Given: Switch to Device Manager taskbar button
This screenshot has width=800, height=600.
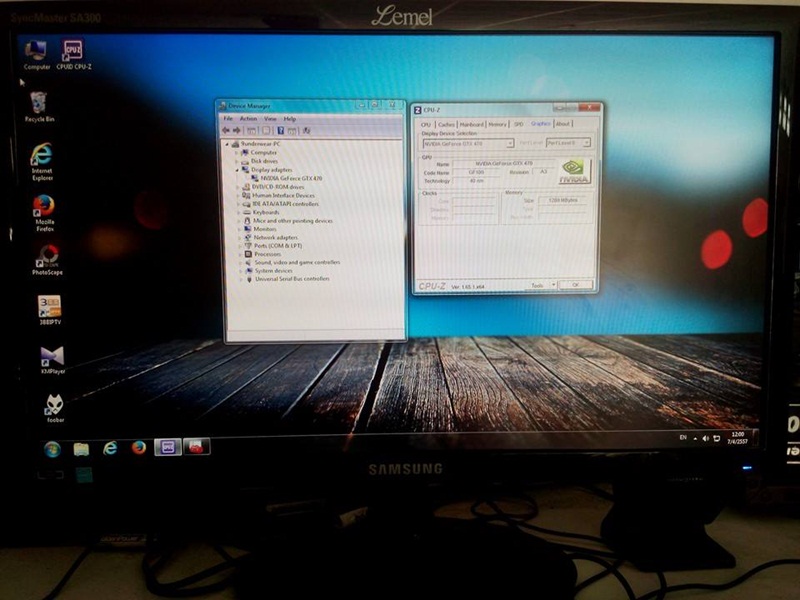Looking at the screenshot, I should pyautogui.click(x=196, y=446).
